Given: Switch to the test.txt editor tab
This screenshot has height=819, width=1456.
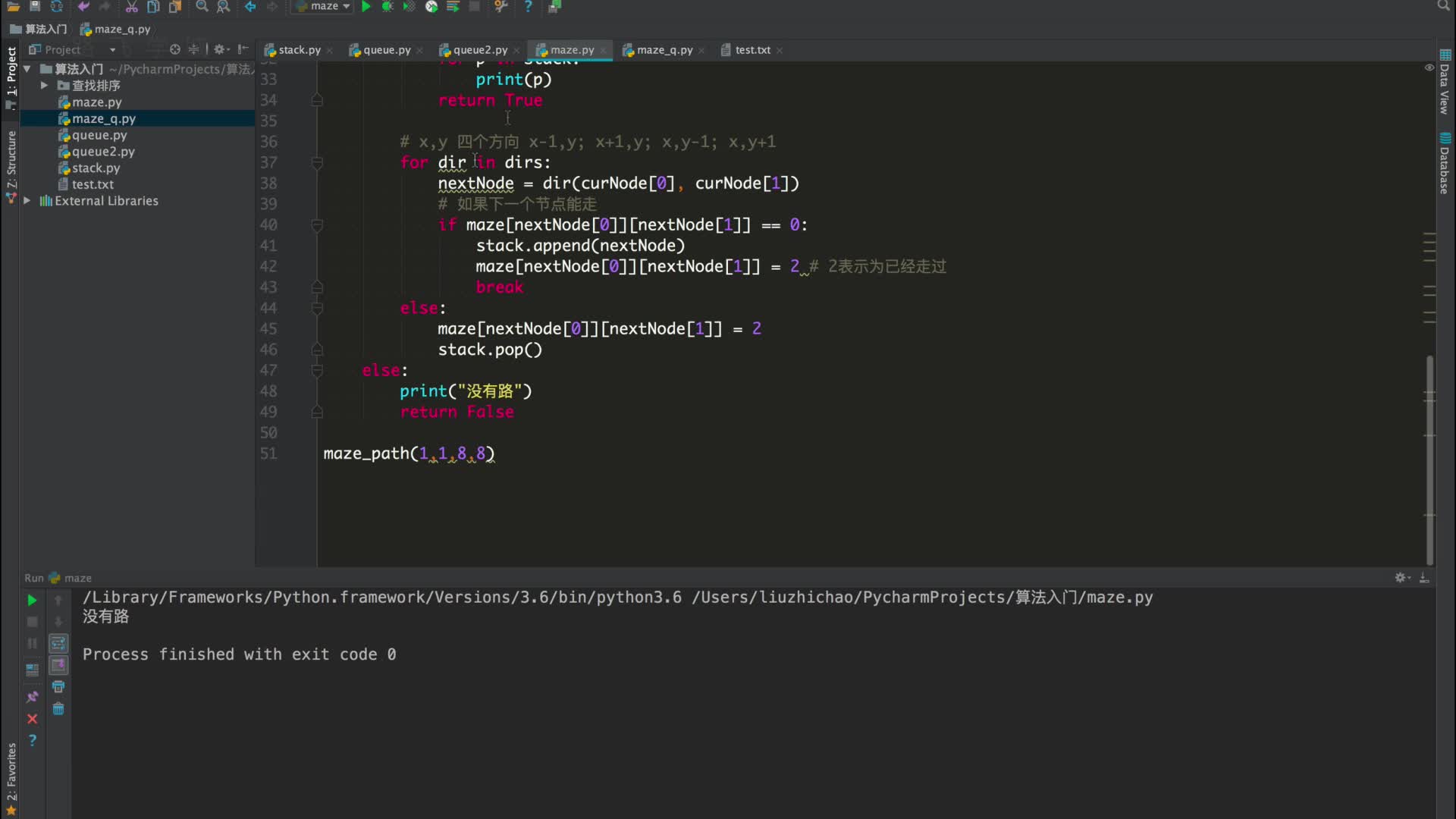Looking at the screenshot, I should pos(752,50).
